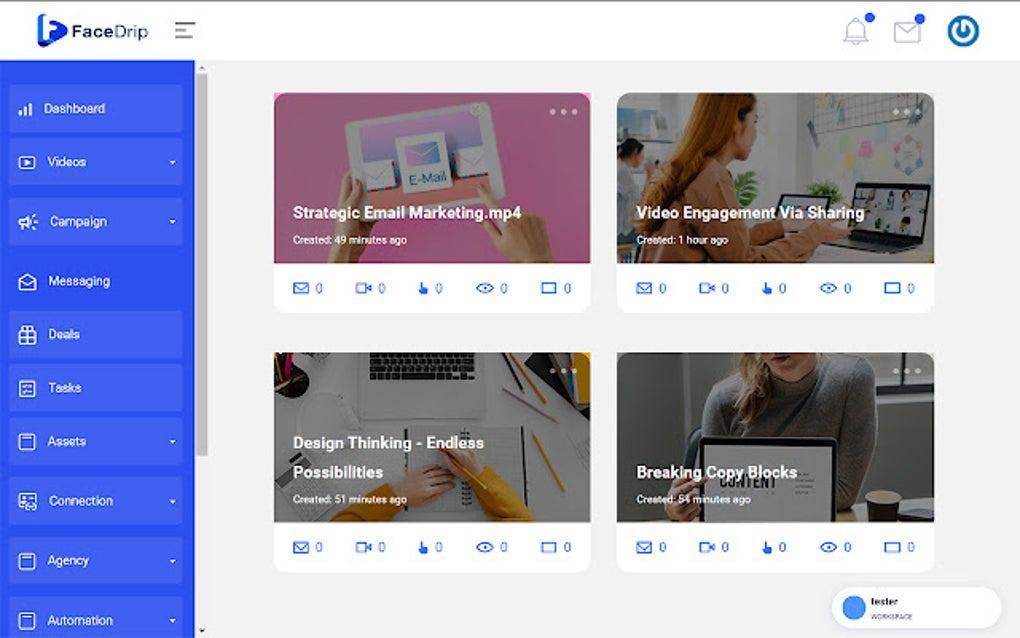
Task: Click views eye icon on Strategic Email Marketing card
Action: click(x=485, y=288)
